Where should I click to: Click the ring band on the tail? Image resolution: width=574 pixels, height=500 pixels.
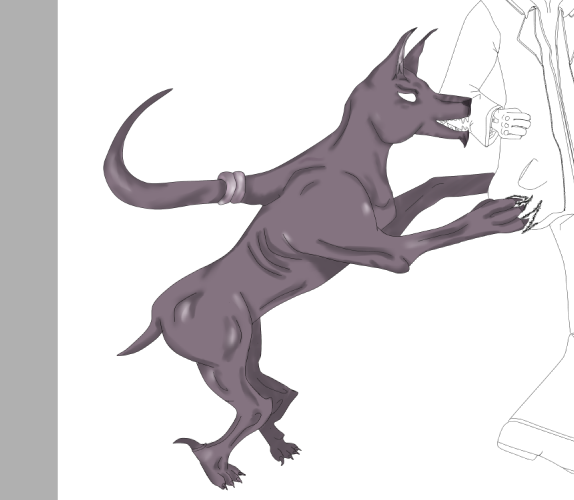(x=232, y=187)
